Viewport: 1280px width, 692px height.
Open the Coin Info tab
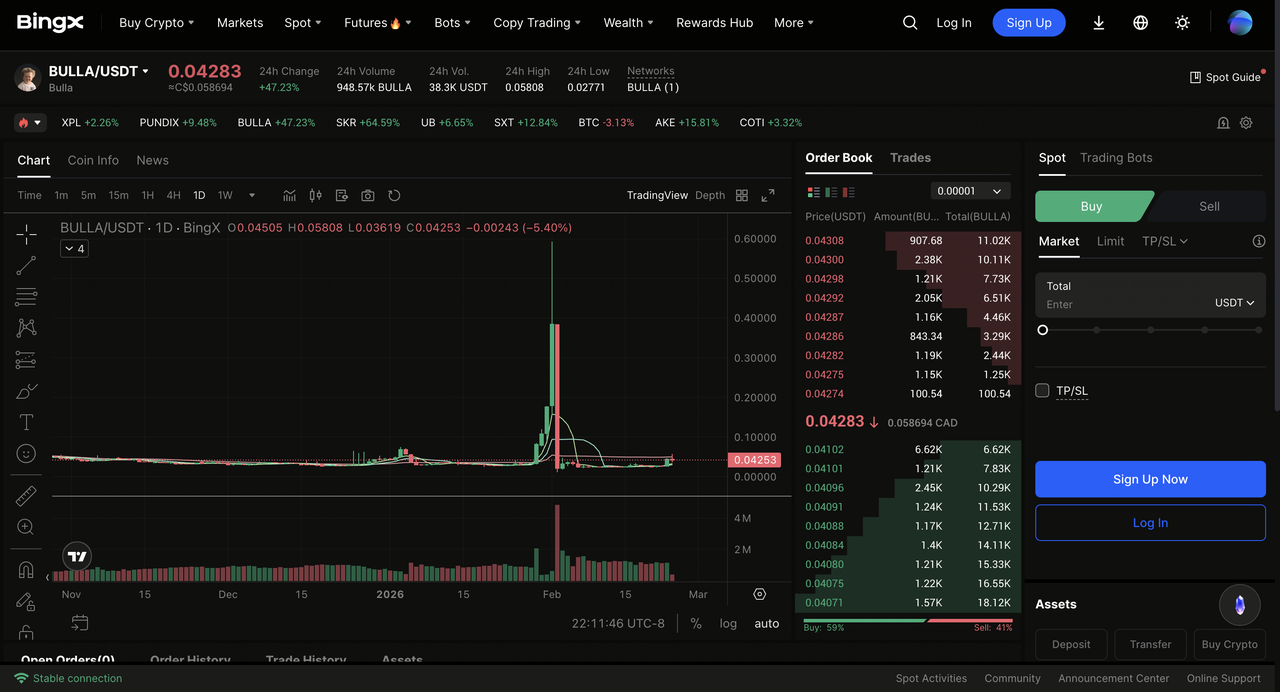point(93,160)
